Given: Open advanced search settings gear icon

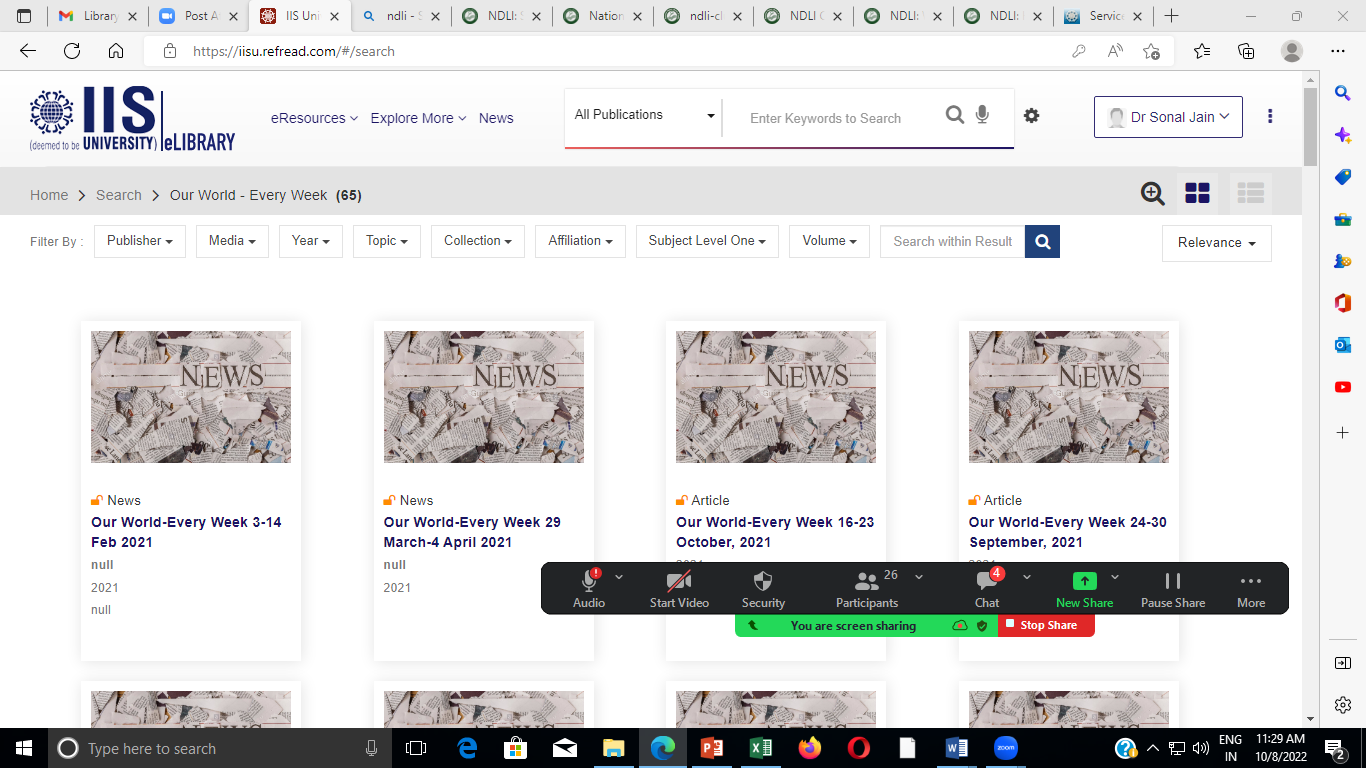Looking at the screenshot, I should coord(1031,116).
